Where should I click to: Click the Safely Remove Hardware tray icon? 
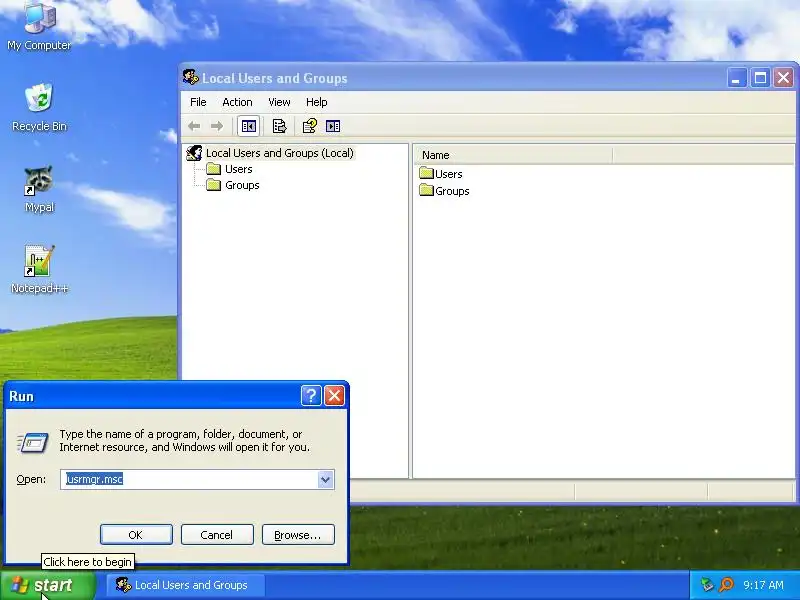click(707, 584)
